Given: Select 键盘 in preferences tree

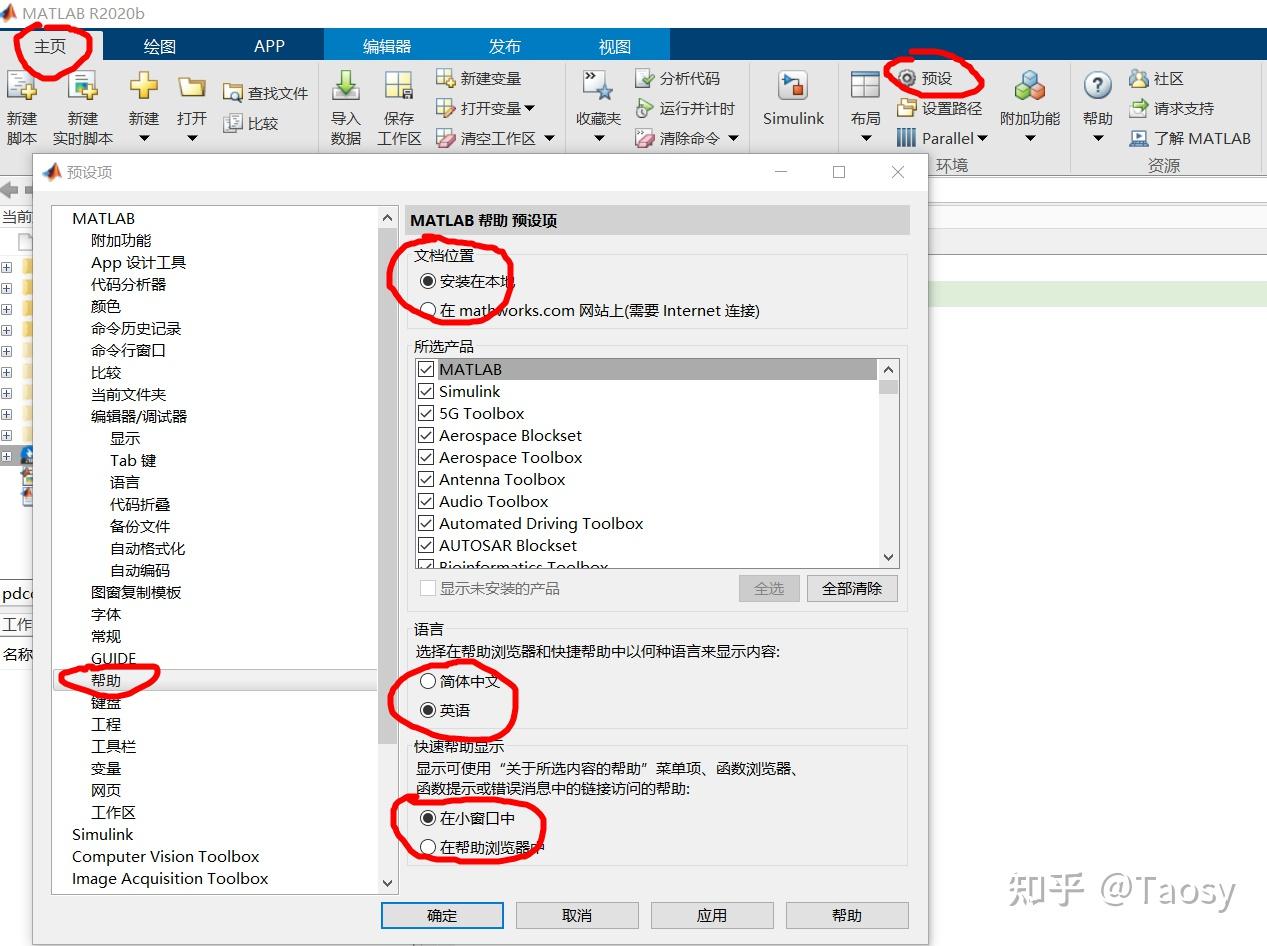Looking at the screenshot, I should click(106, 702).
